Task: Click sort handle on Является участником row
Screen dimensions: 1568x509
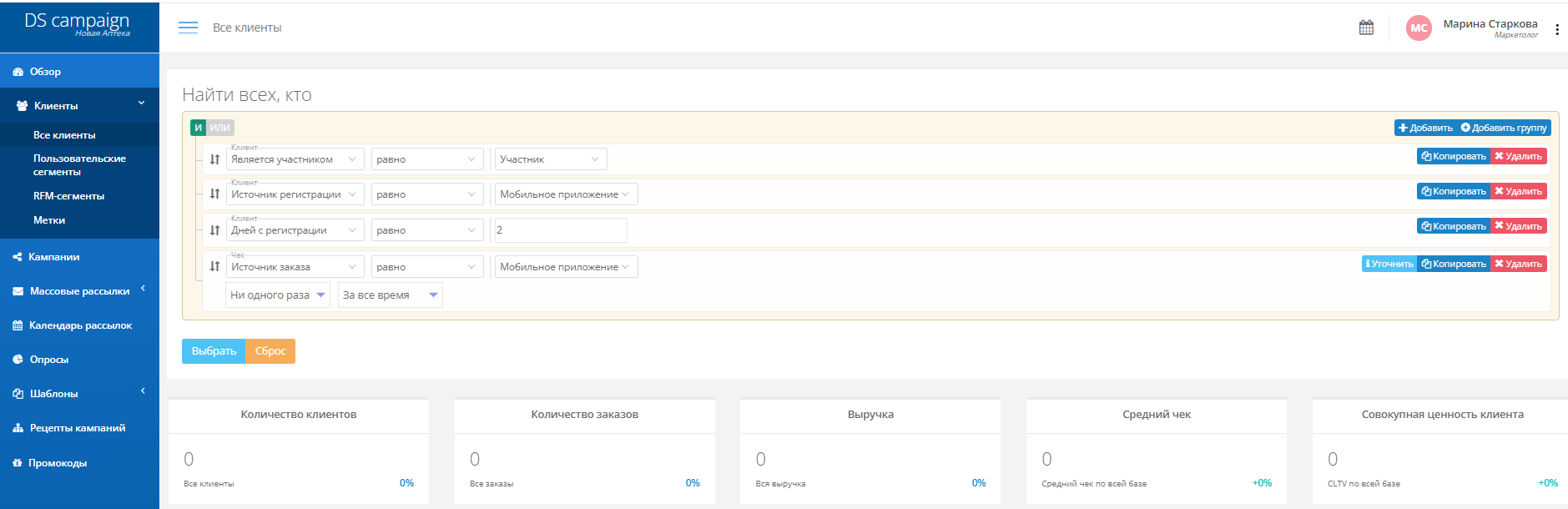Action: point(214,159)
